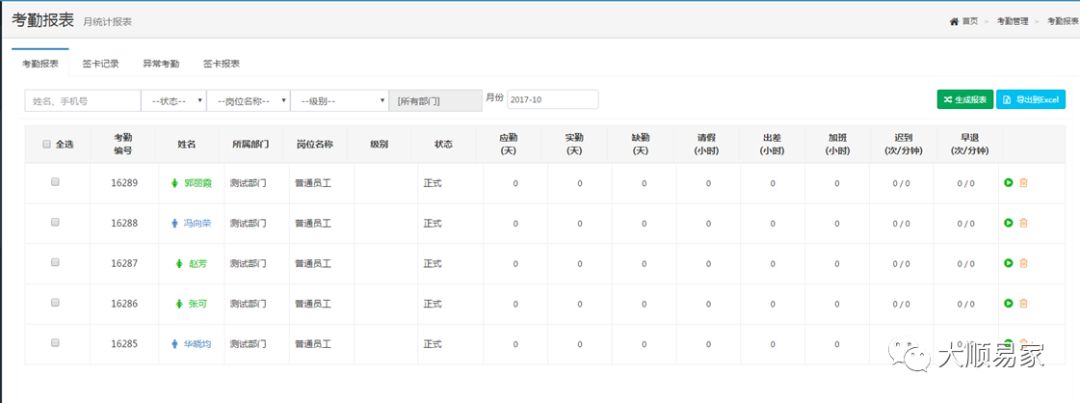Switch to the 签卡记录 tab
Image resolution: width=1080 pixels, height=403 pixels.
pos(100,64)
